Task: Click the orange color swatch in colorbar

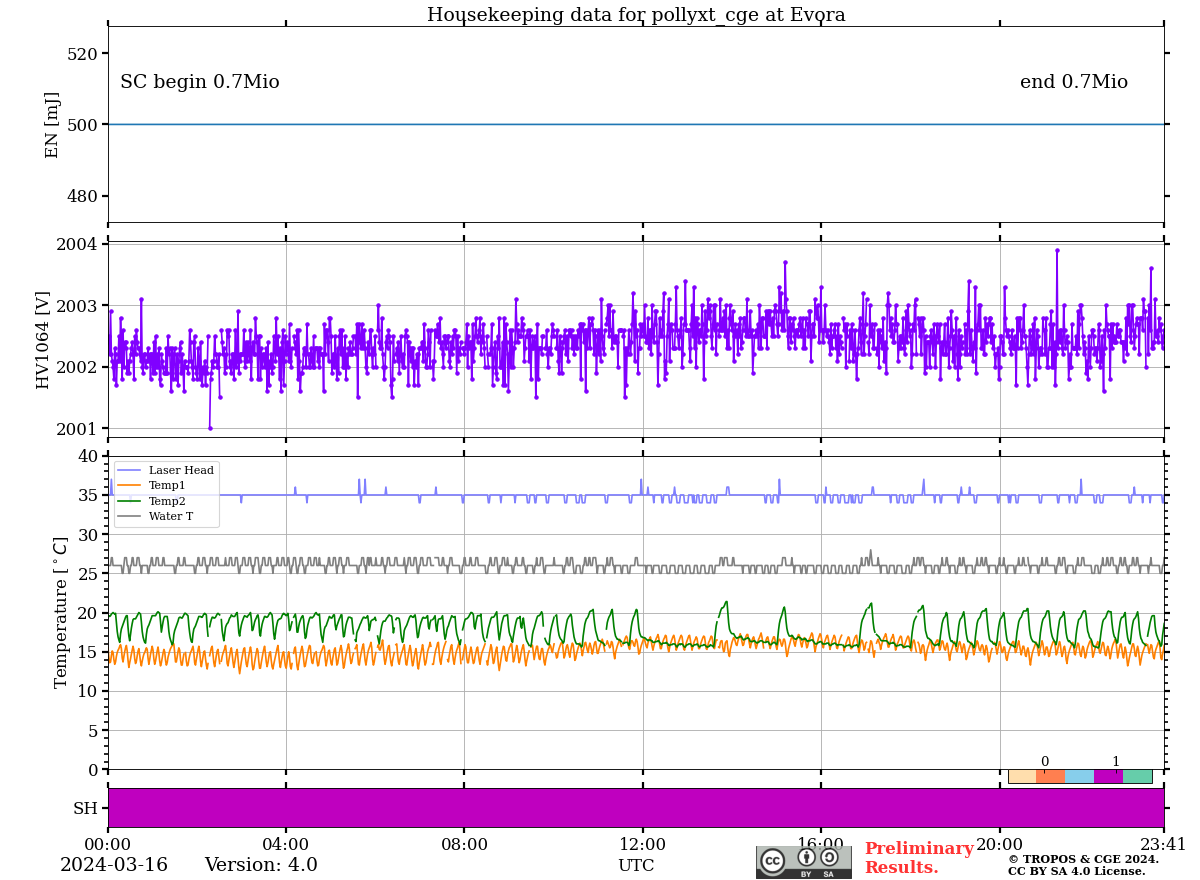Action: pos(1051,776)
